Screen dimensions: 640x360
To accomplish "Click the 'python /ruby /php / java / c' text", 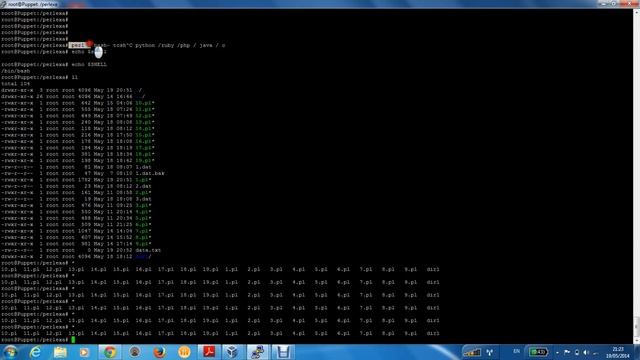I will point(180,45).
